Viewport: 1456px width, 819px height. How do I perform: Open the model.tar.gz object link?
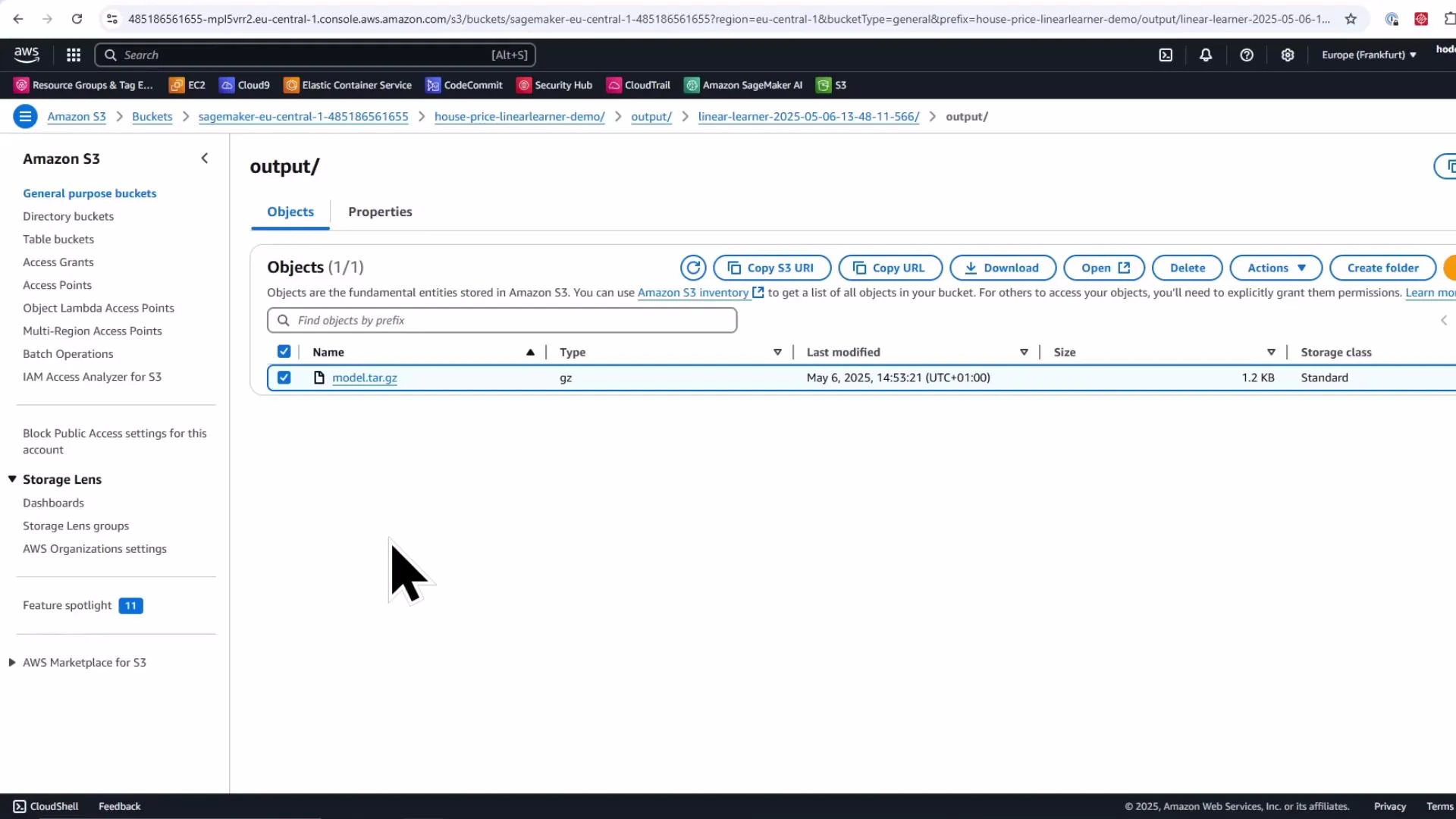(x=365, y=377)
